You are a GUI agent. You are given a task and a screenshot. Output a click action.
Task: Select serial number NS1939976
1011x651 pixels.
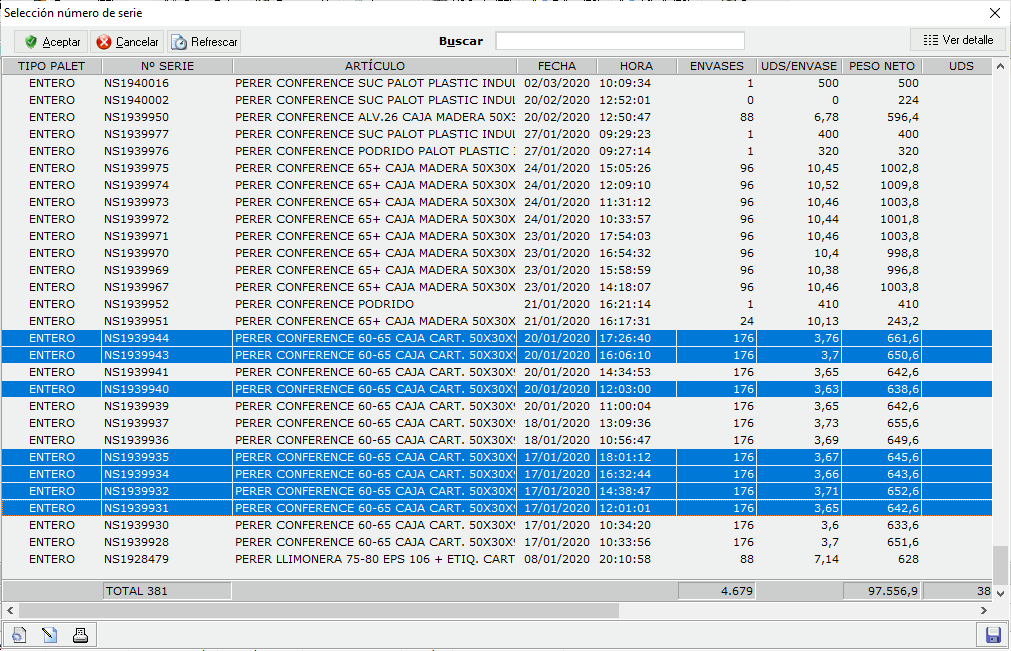pyautogui.click(x=136, y=151)
